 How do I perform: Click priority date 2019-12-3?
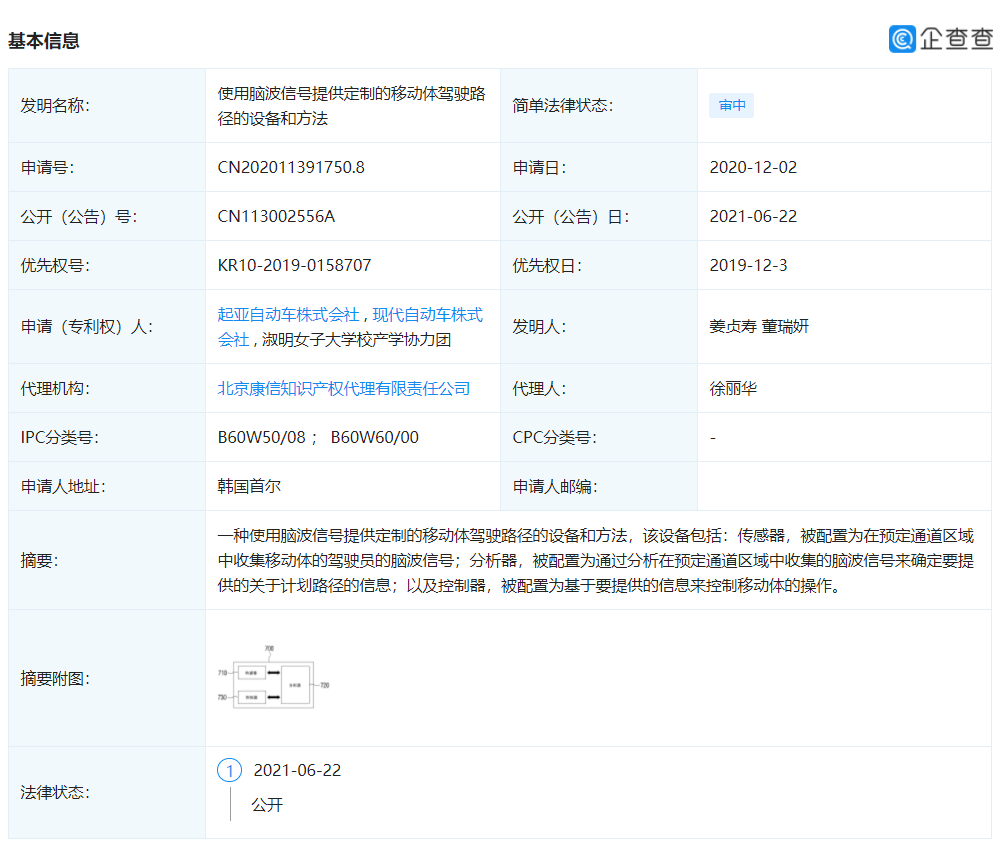(748, 265)
